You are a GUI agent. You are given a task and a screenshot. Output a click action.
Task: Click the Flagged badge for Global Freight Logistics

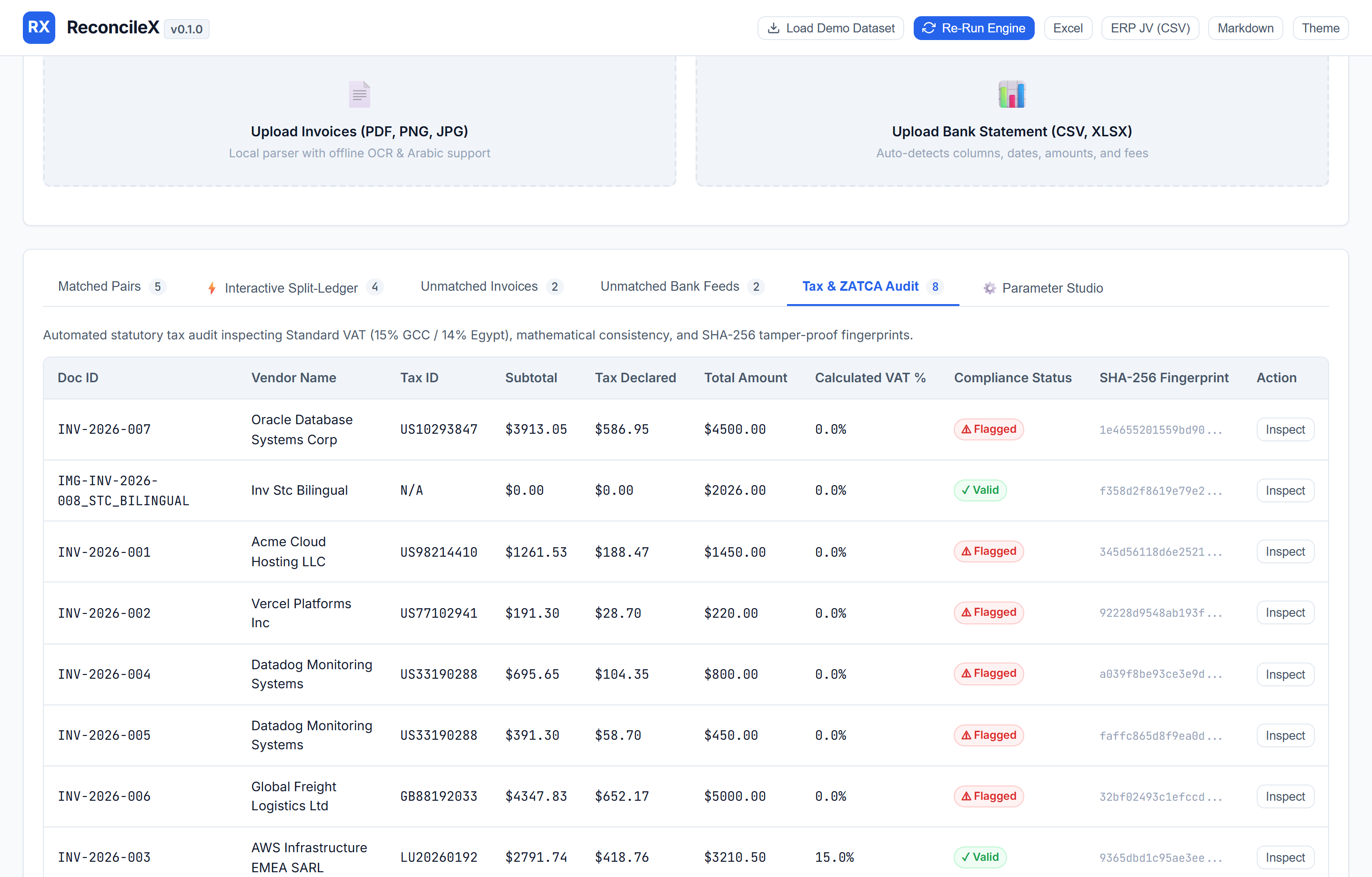pos(989,796)
